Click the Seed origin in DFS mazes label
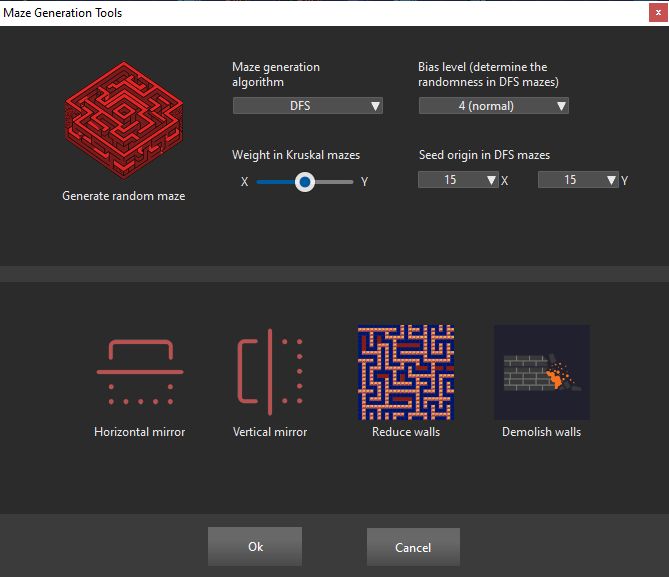 [484, 155]
